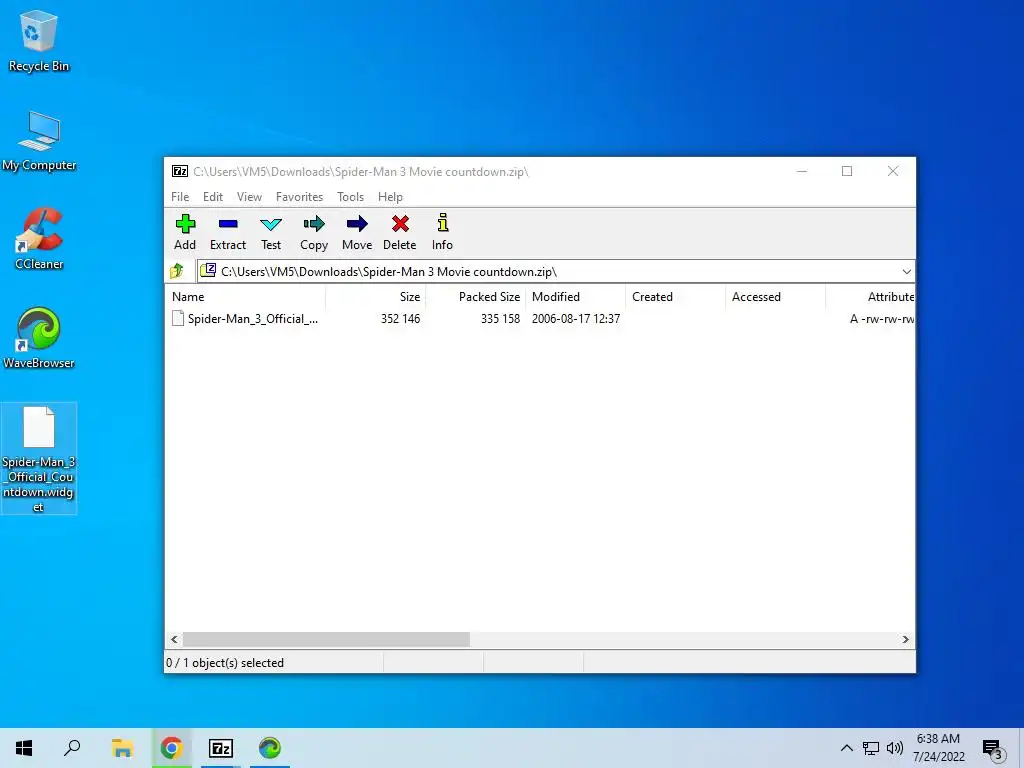
Task: Click the Add toolbar icon
Action: click(x=185, y=224)
